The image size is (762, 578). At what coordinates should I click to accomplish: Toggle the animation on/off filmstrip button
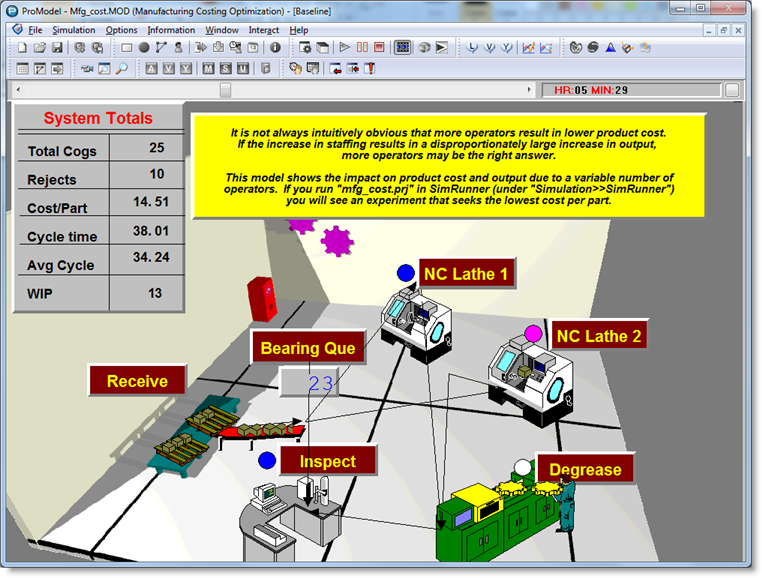click(x=402, y=47)
